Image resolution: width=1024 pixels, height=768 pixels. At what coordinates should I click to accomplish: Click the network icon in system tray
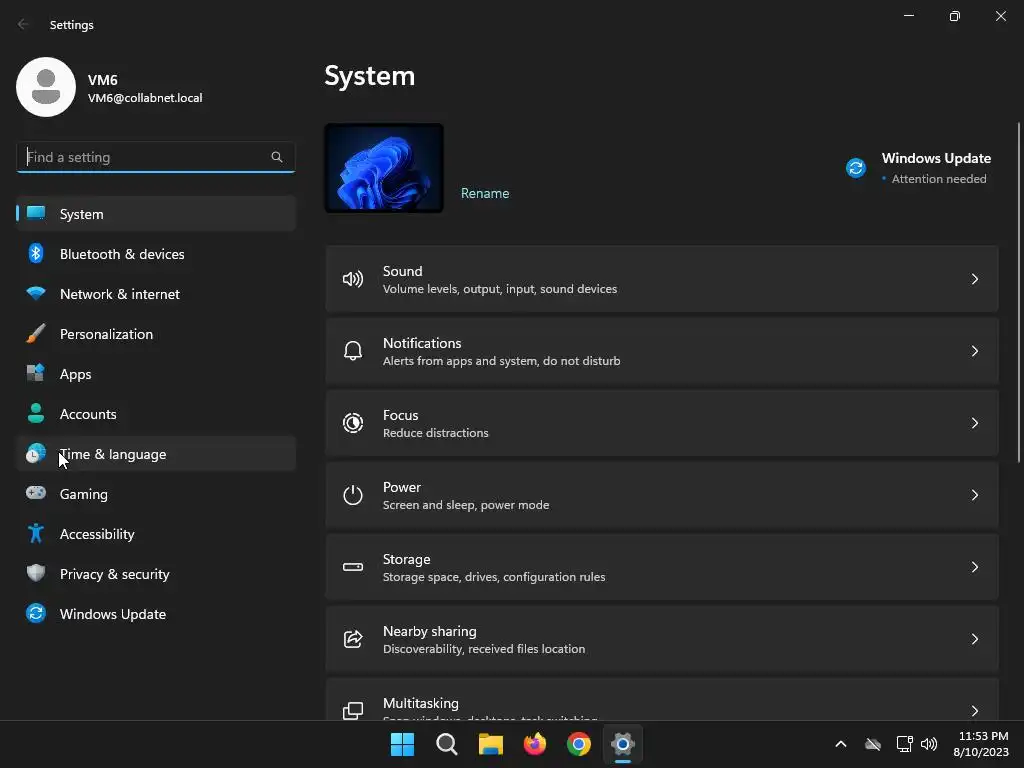tap(904, 744)
